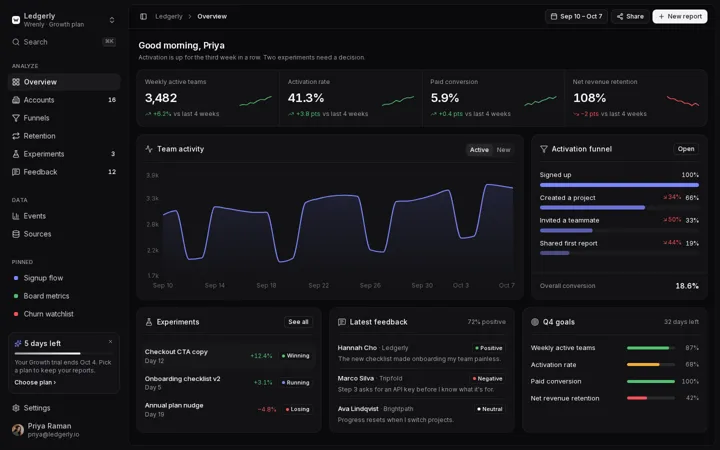Click the share icon in Share button

click(x=620, y=17)
